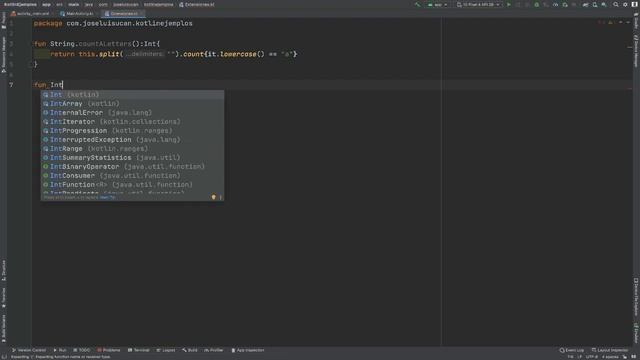The width and height of the screenshot is (640, 360).
Task: Select IntArray (kotlin) completion suggestion
Action: [x=132, y=104]
